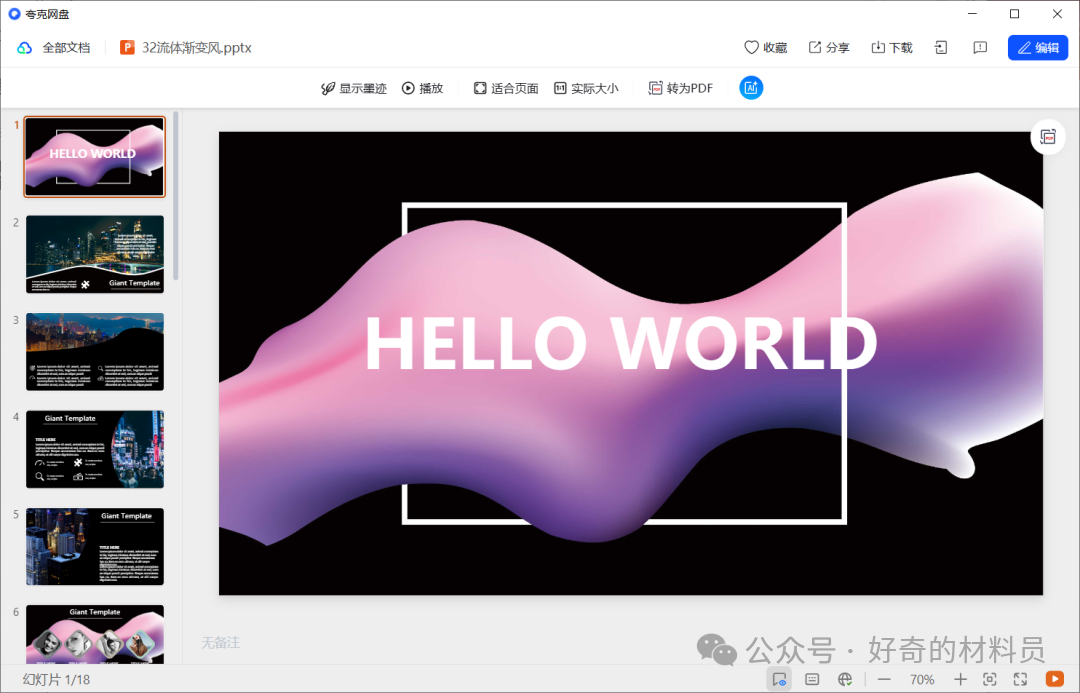The image size is (1080, 693).
Task: Select 适合页面 fit page option
Action: 506,88
